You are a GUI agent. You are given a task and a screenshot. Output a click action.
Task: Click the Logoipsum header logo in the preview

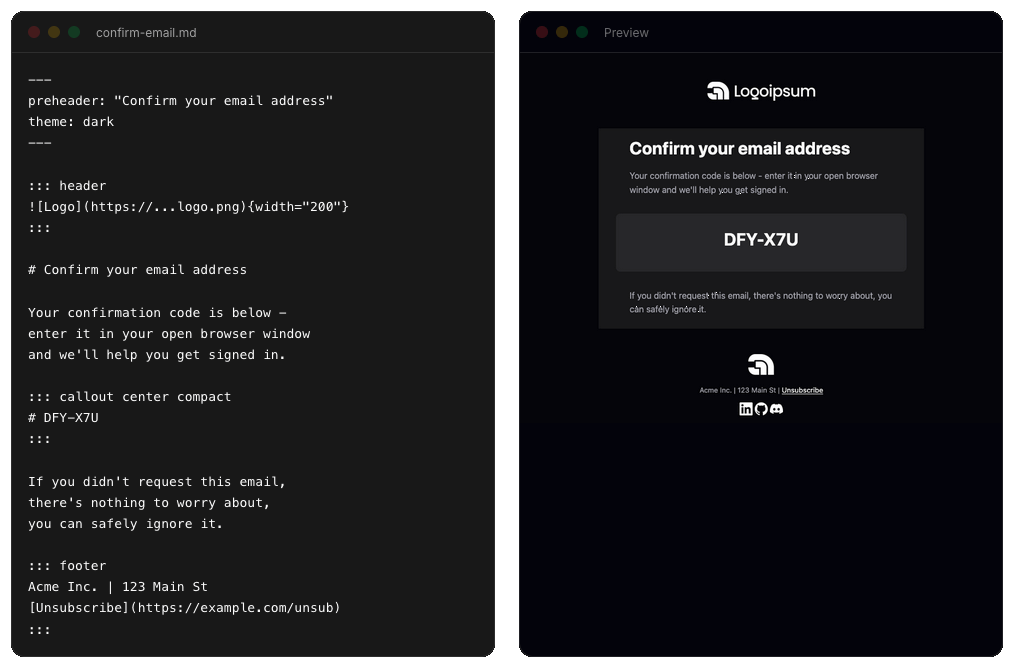[x=761, y=91]
